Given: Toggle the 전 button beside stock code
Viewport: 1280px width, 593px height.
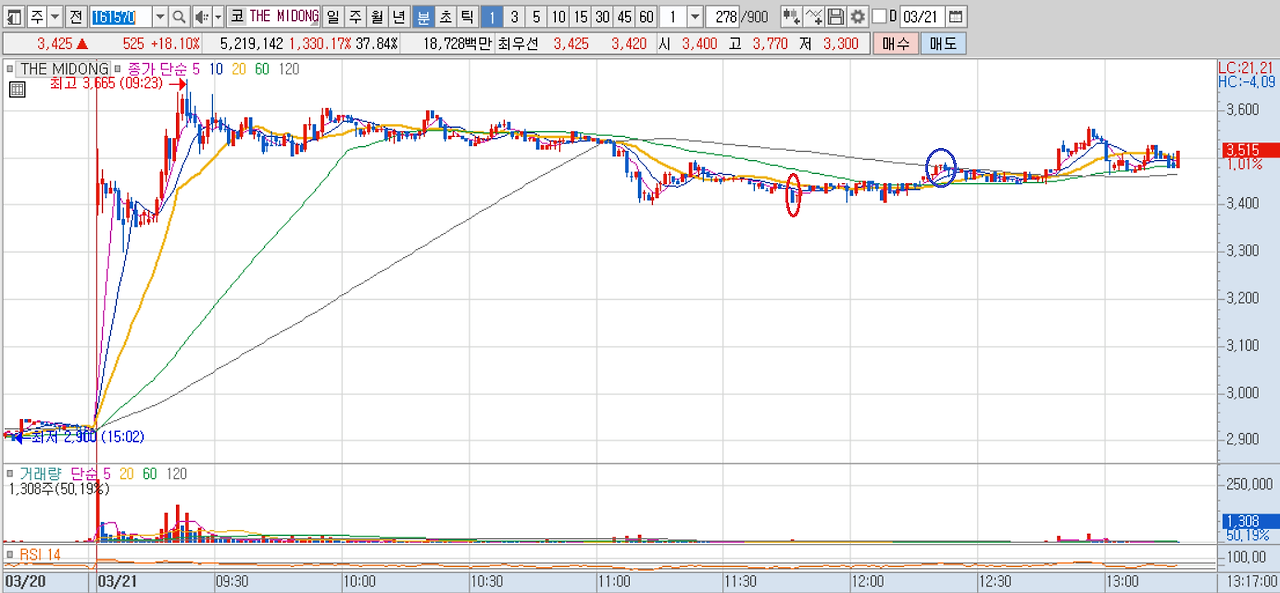Looking at the screenshot, I should coord(76,17).
